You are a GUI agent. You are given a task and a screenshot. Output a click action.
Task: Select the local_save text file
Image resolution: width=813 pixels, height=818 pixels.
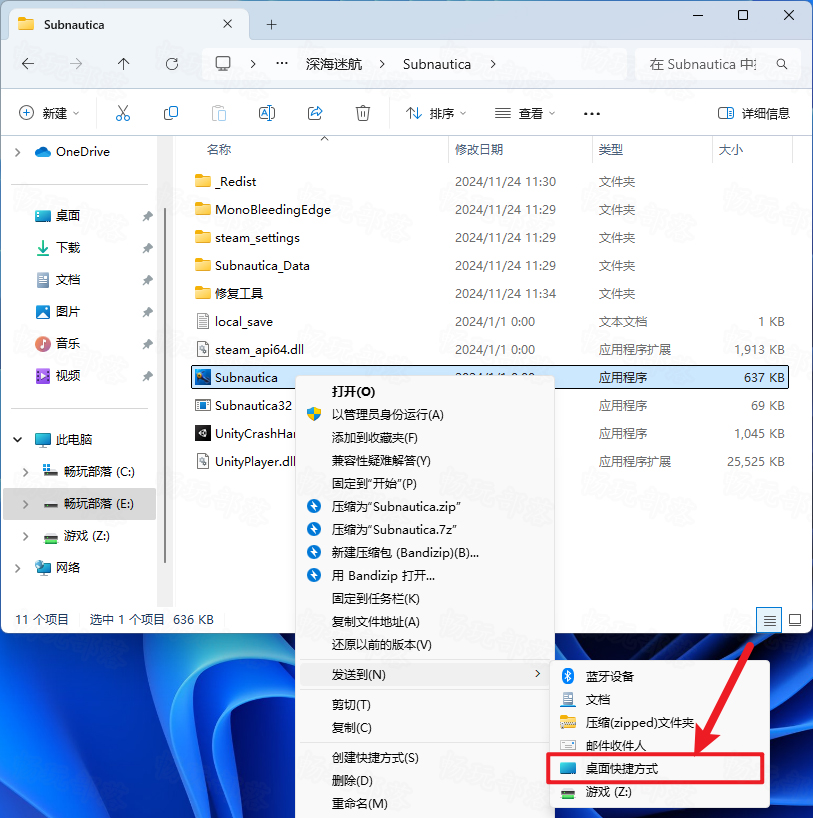490,322
